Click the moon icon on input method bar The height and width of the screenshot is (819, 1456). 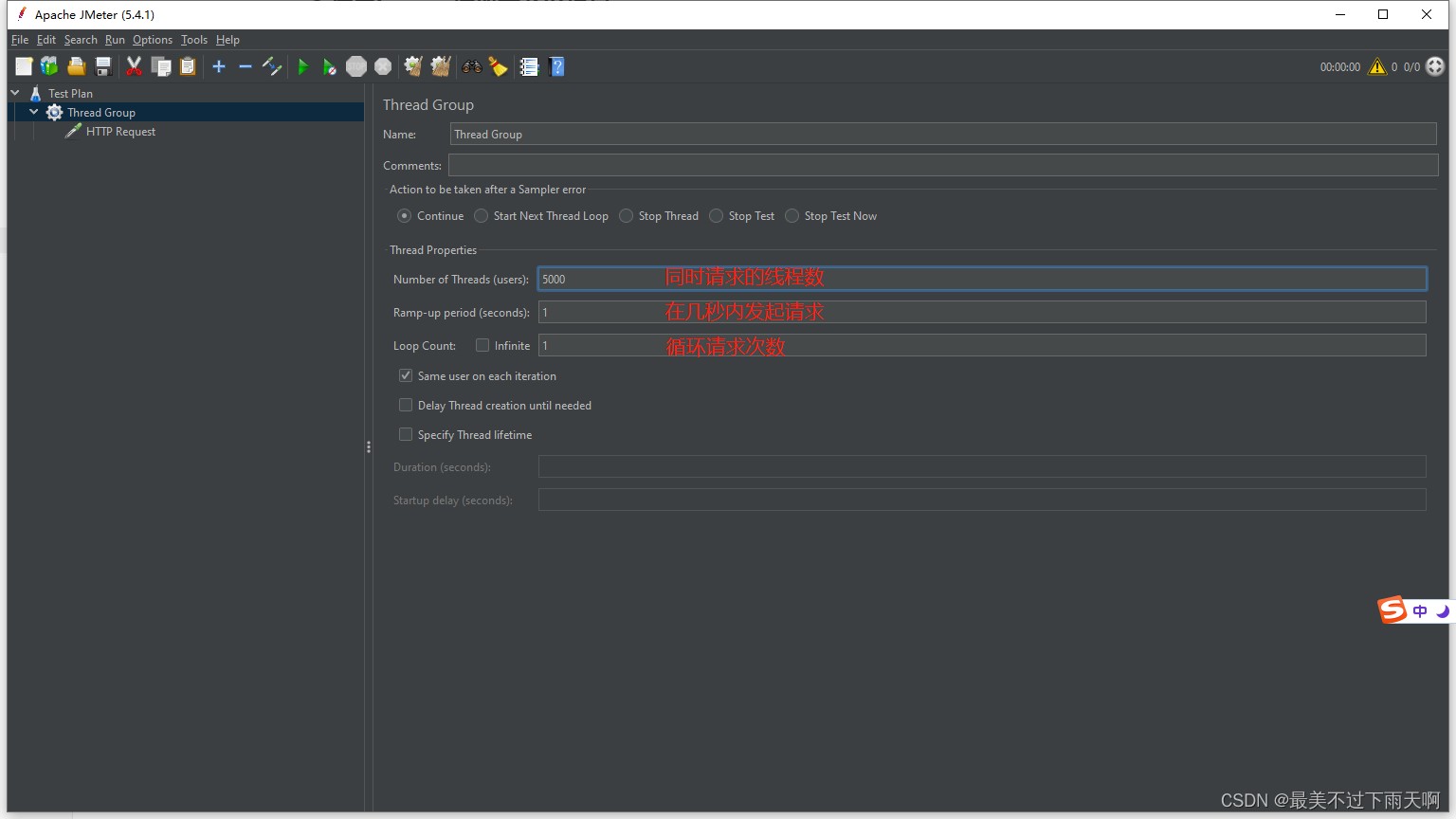pyautogui.click(x=1442, y=611)
